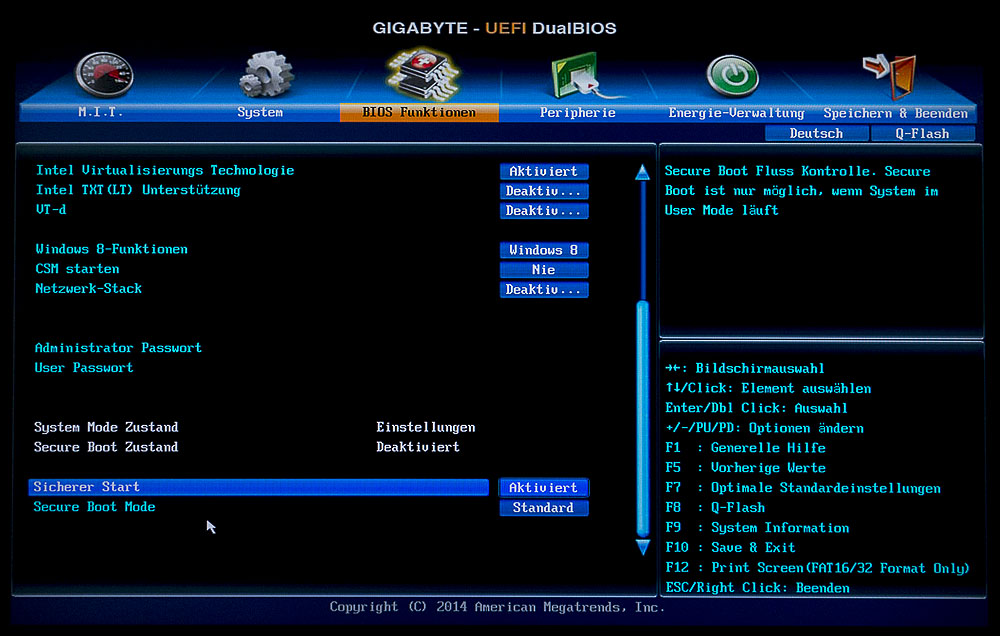
Task: Click the BIOS Funktionen chip icon
Action: [422, 73]
